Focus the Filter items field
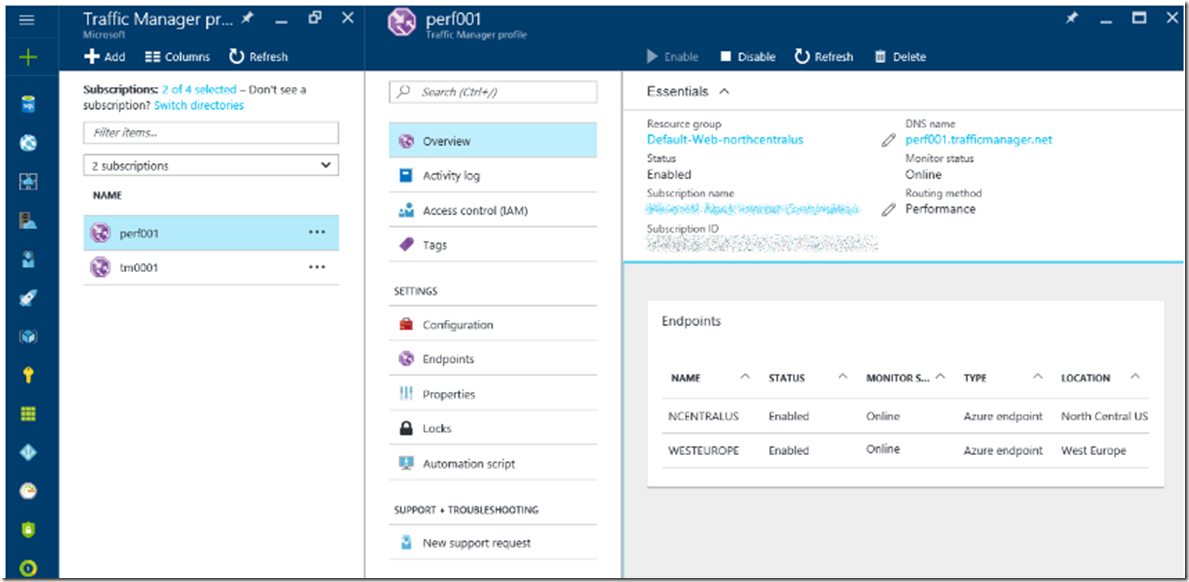 point(211,133)
